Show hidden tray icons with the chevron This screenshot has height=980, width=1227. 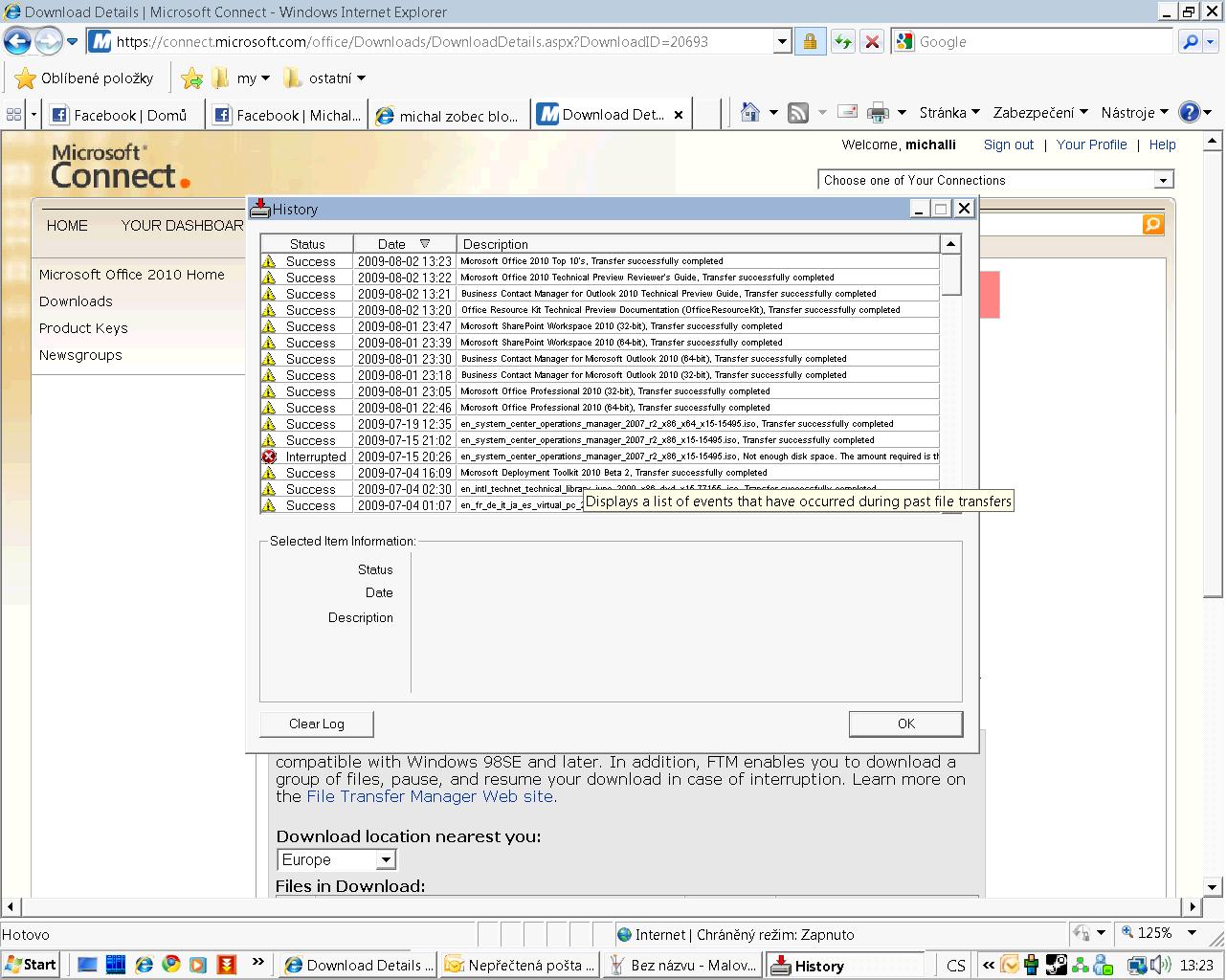[988, 965]
